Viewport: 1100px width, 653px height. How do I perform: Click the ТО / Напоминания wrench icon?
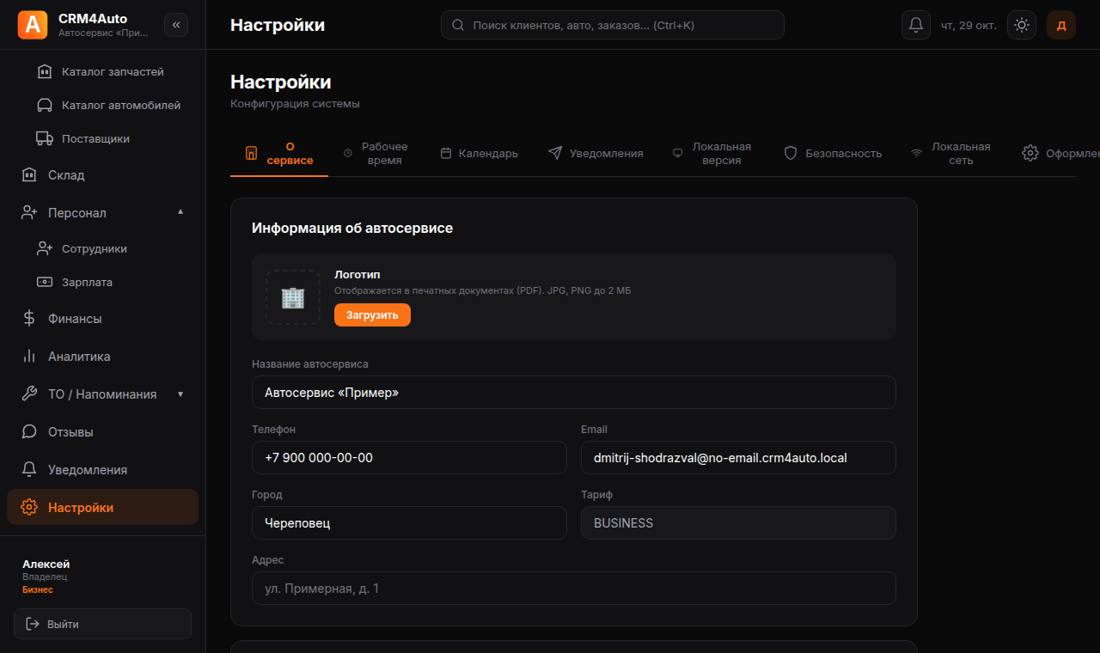[x=29, y=393]
